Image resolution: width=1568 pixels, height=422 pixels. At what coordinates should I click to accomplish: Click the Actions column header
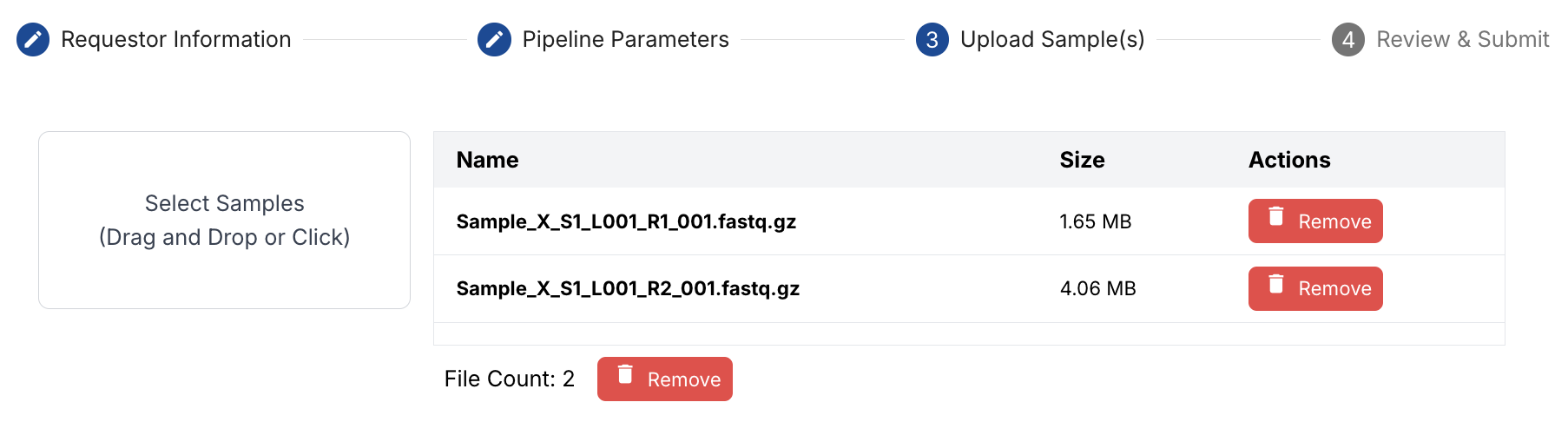(1289, 160)
